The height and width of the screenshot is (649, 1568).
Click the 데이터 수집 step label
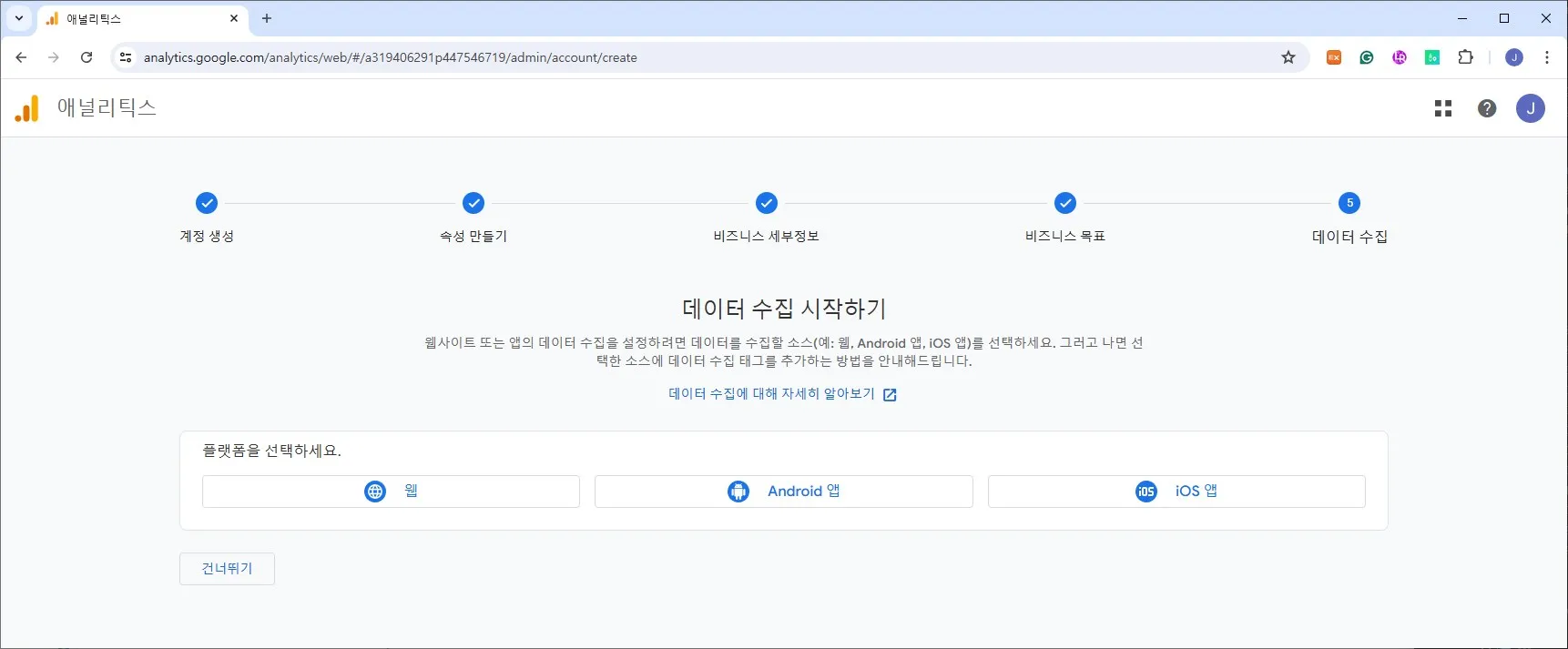pos(1349,237)
